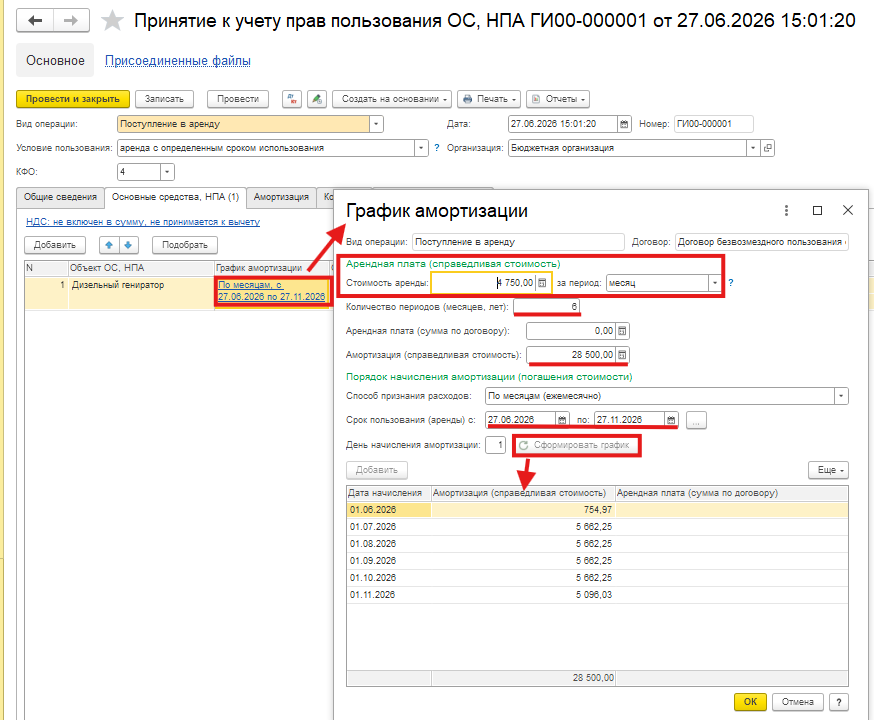Select the Основное section

55,61
